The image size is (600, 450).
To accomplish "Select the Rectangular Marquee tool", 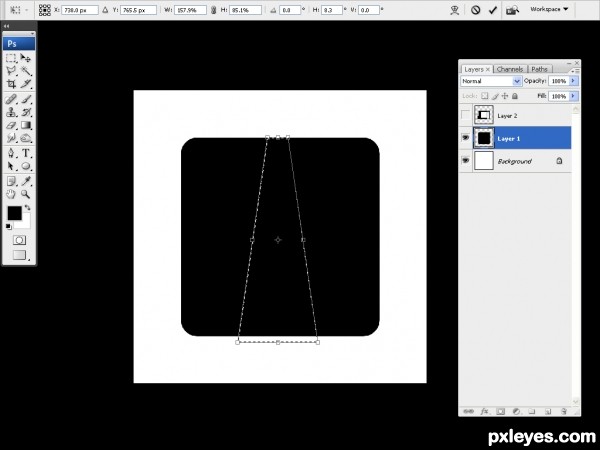I will 11,58.
